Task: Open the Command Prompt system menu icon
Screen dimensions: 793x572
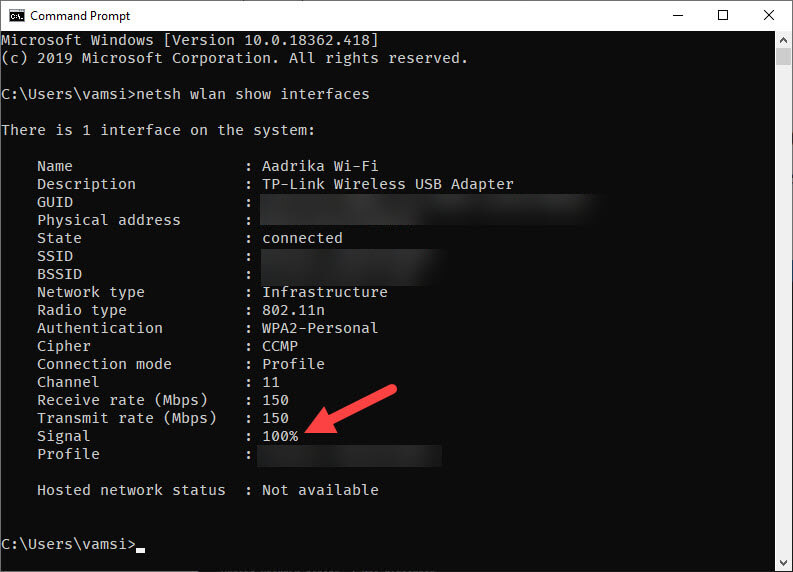Action: (x=17, y=16)
